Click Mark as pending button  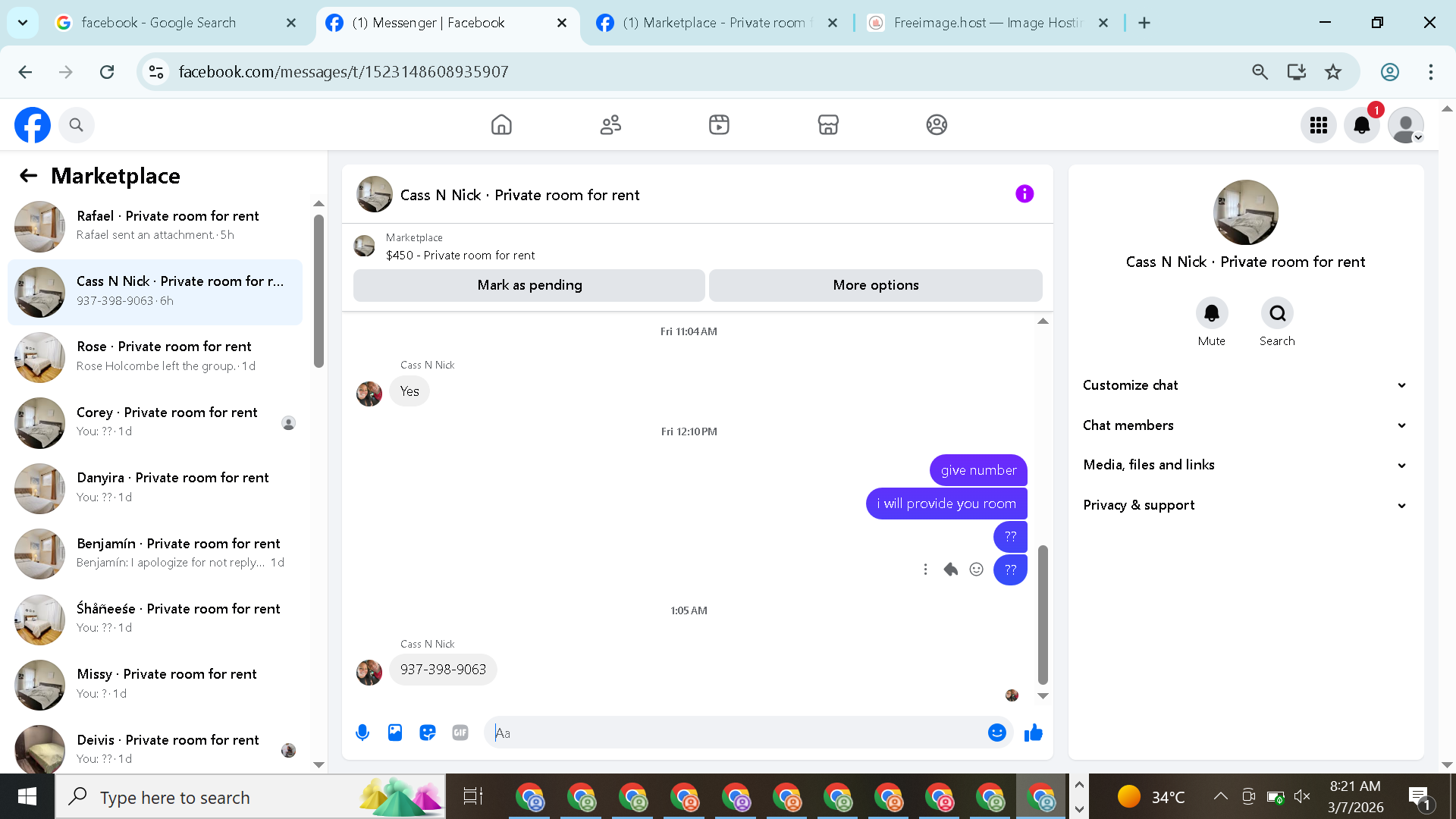click(x=529, y=285)
